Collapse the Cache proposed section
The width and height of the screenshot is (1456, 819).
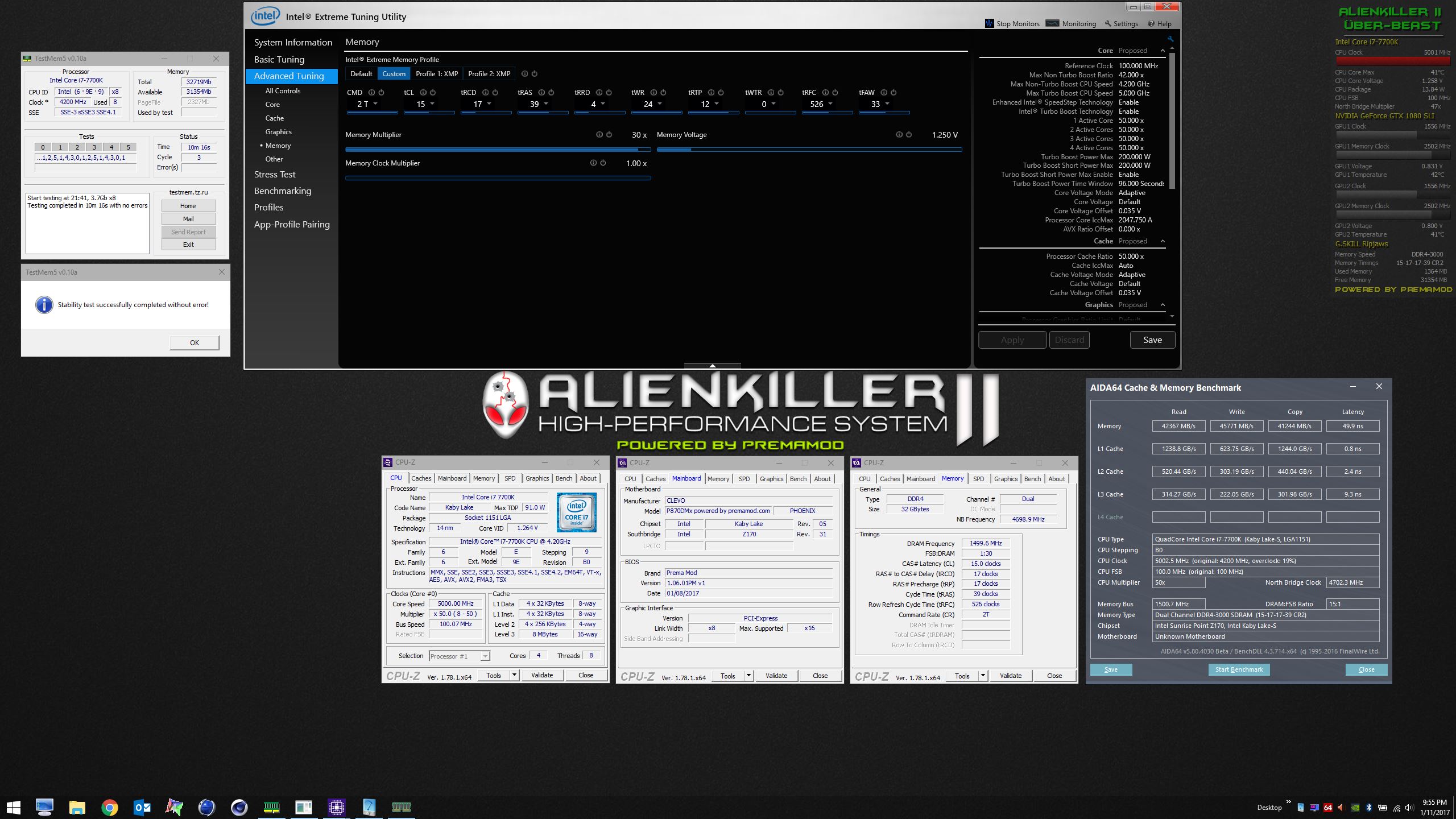tap(1163, 241)
